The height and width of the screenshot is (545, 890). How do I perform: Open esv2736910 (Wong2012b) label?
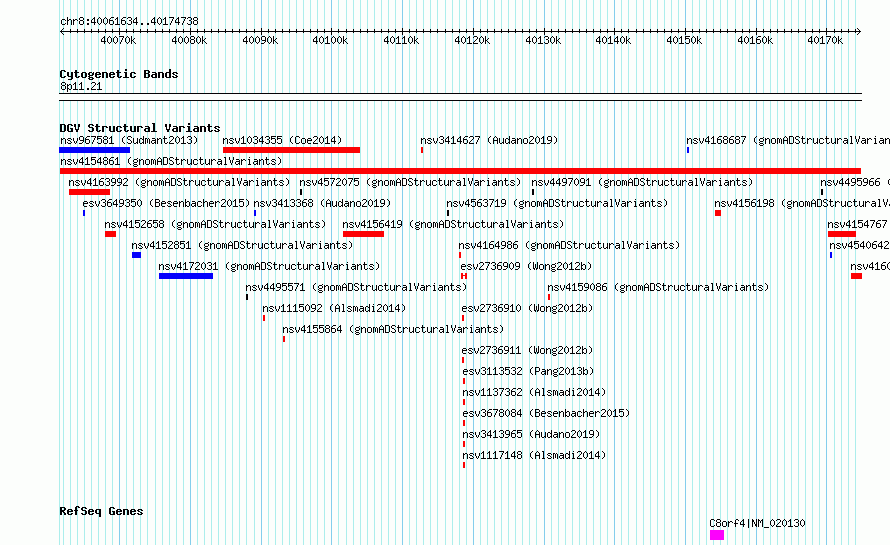[527, 308]
